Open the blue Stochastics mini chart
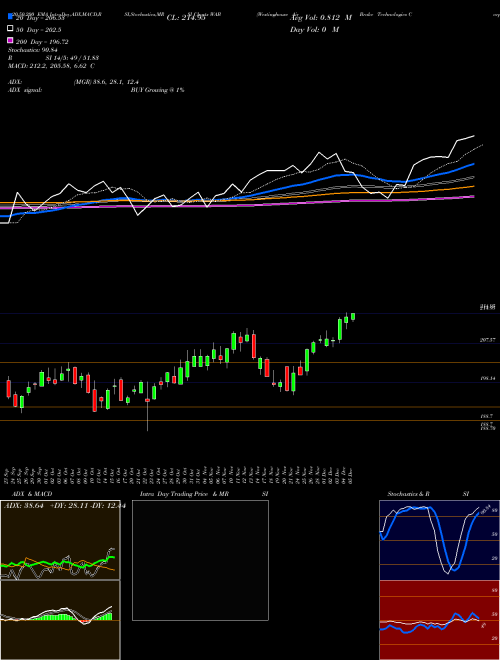The height and width of the screenshot is (660, 500). [x=439, y=540]
